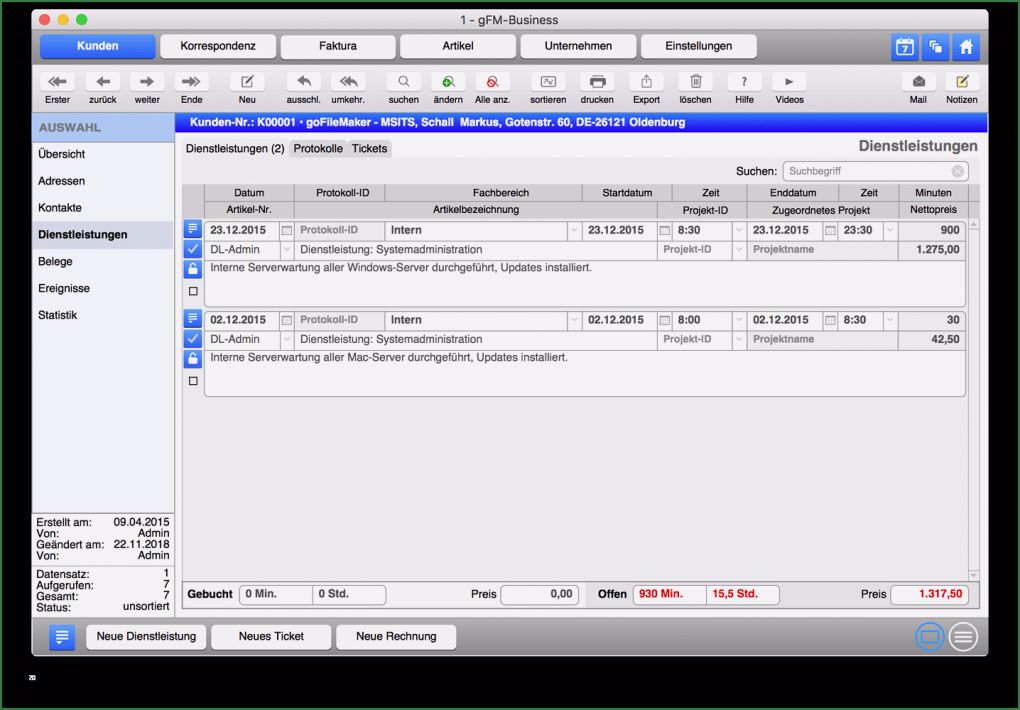Click the 'Neu' new record icon
Screen dimensions: 1020x710
pos(247,82)
